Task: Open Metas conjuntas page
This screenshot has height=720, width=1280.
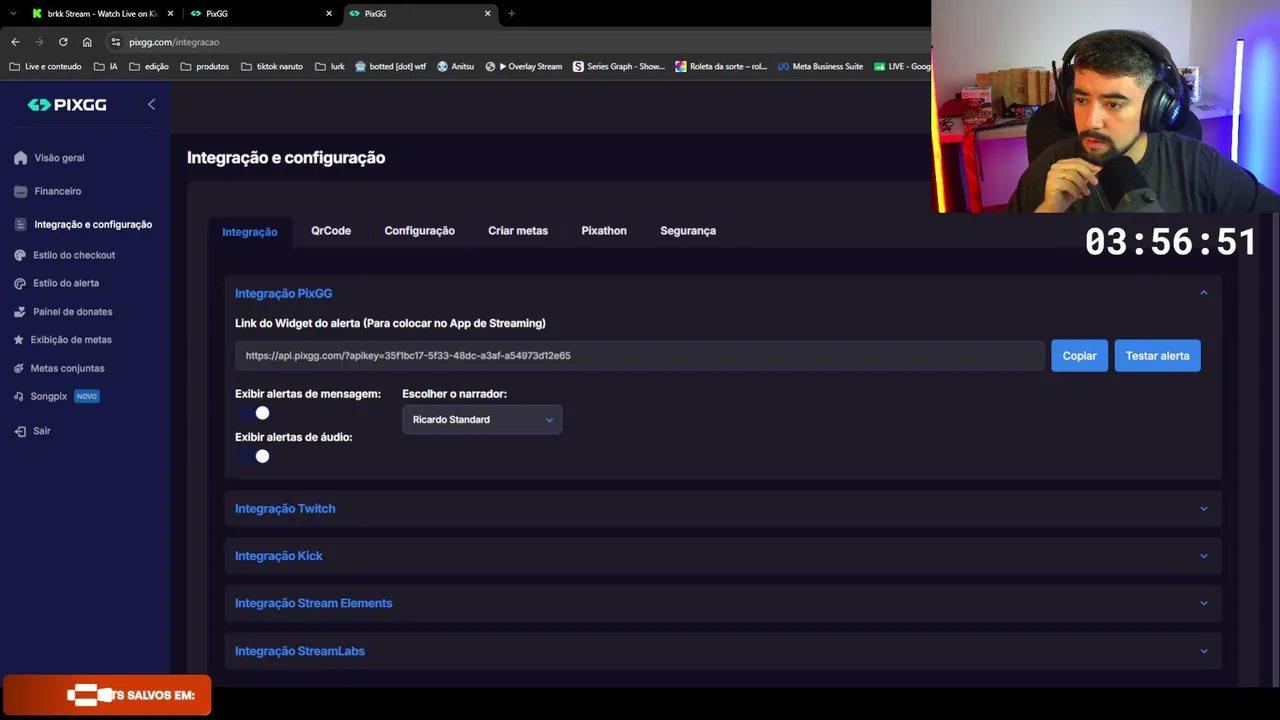Action: coord(67,368)
